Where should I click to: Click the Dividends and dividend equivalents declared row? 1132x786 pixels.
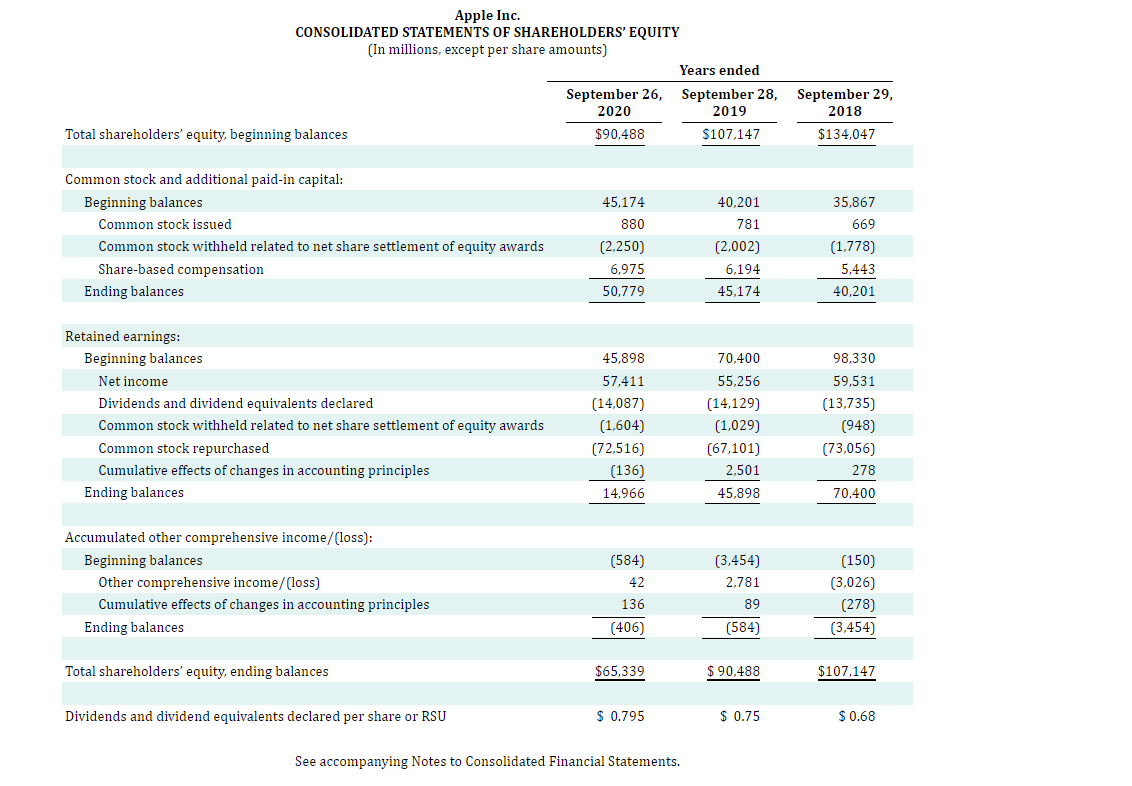(236, 403)
